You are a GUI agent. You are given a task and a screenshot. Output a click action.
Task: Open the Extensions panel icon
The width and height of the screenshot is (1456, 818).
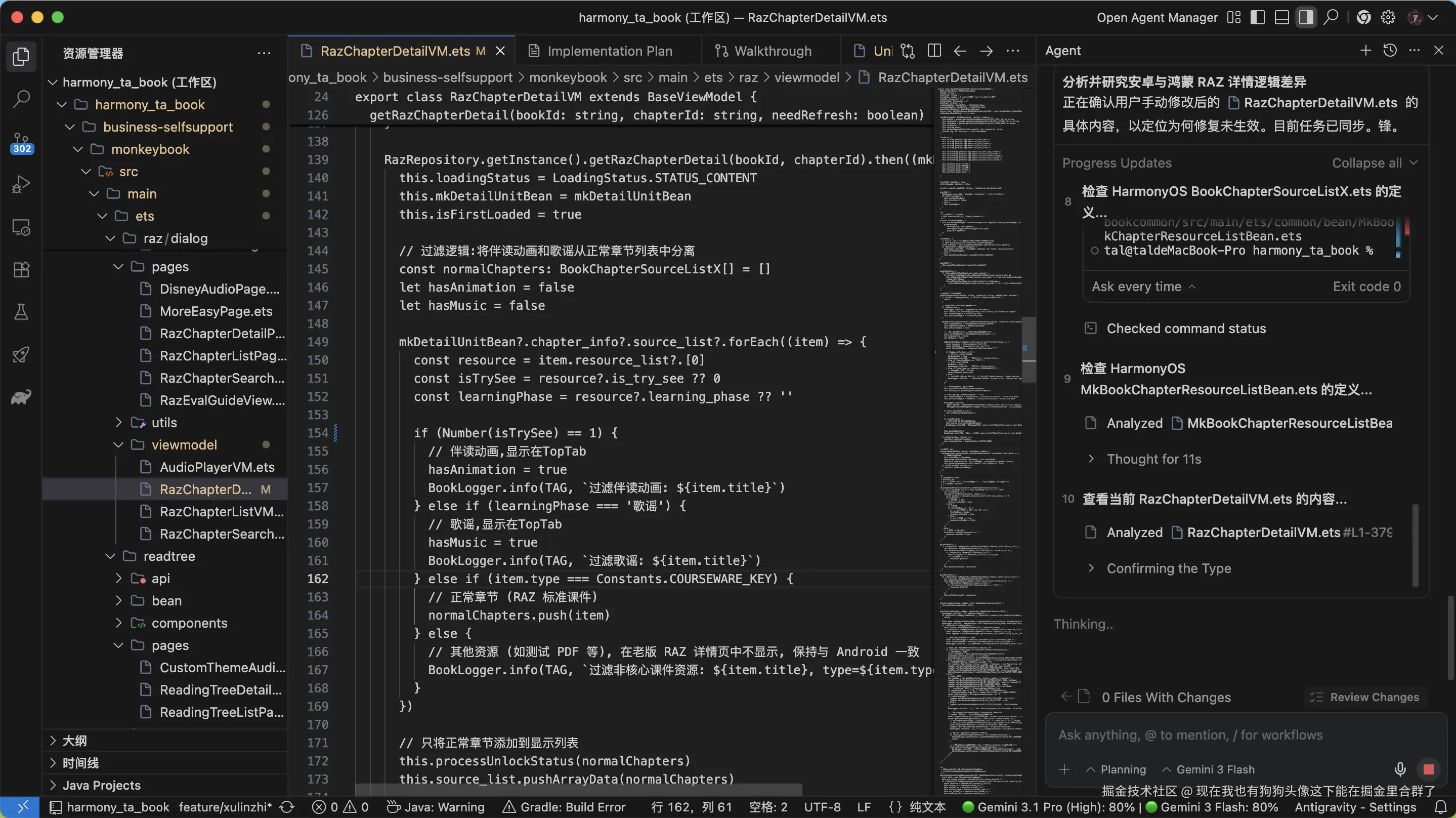[x=22, y=270]
